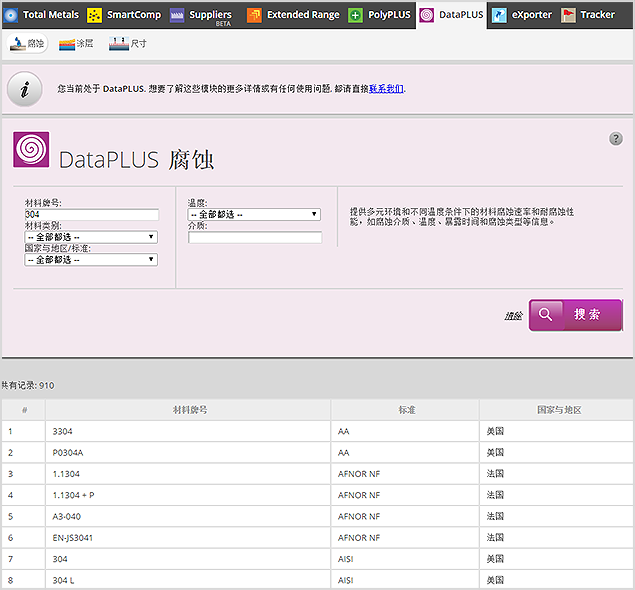Click the Extended Range orange icon
This screenshot has width=635, height=590.
[254, 15]
